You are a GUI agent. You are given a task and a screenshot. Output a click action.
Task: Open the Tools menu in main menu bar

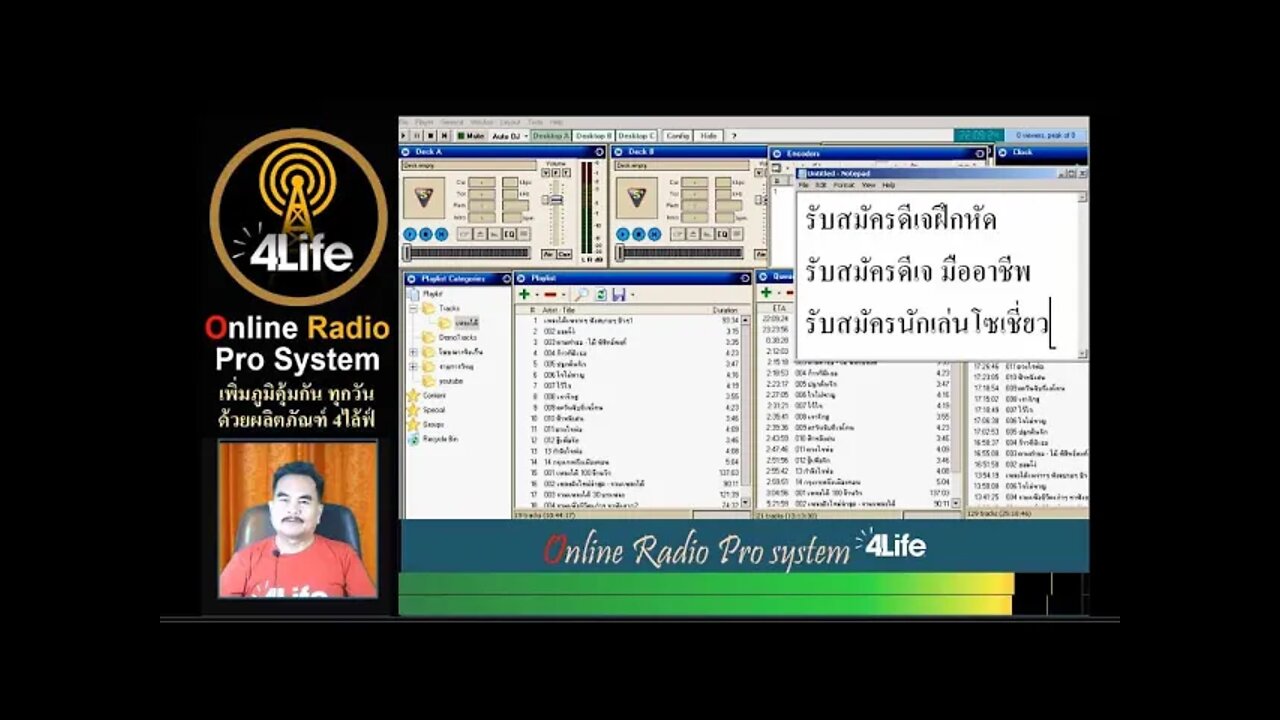pos(535,122)
